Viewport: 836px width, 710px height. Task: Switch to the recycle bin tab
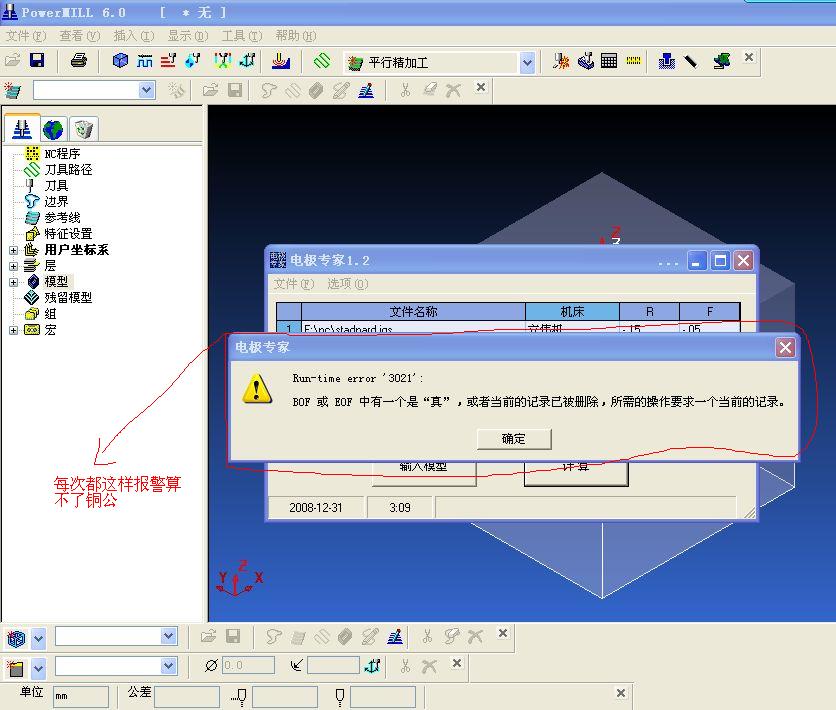coord(84,129)
